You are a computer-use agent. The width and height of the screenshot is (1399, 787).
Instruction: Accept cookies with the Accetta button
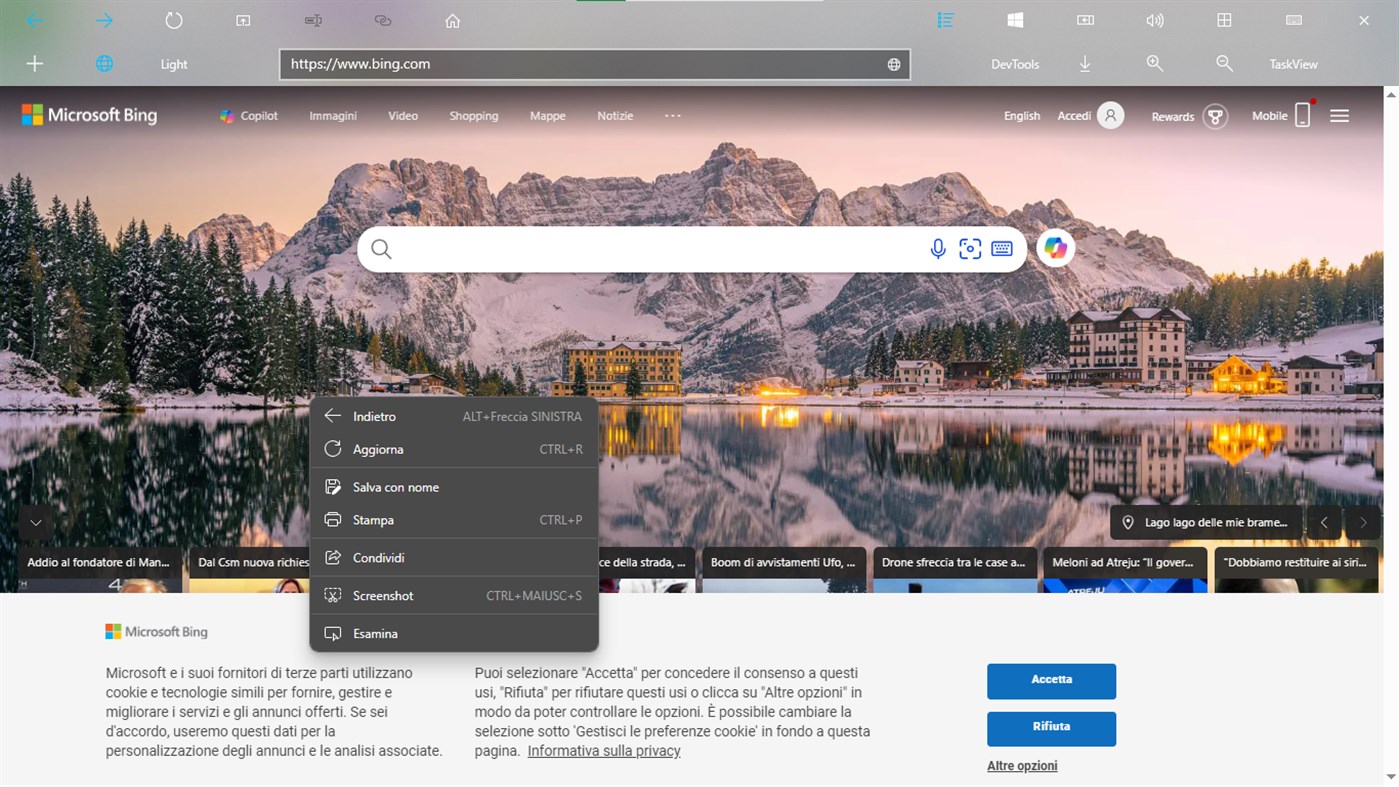pyautogui.click(x=1051, y=681)
